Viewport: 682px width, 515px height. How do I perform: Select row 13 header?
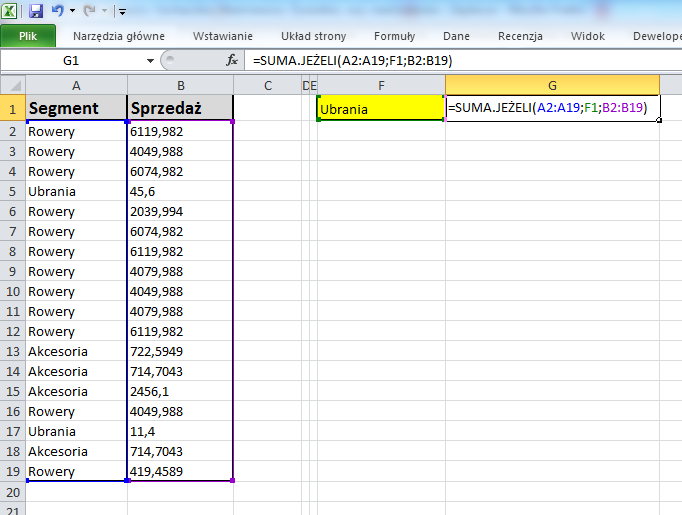13,351
